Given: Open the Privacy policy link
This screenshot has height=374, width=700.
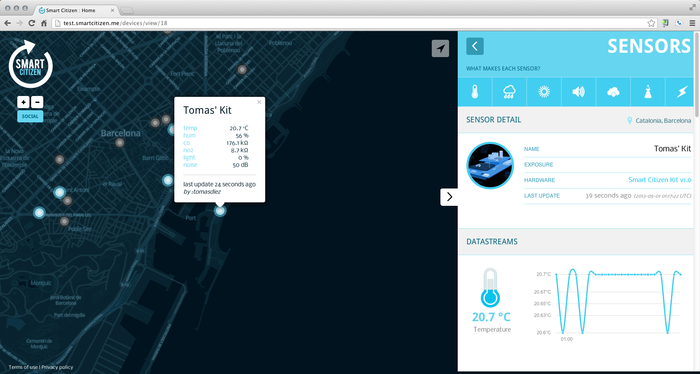Looking at the screenshot, I should (x=58, y=367).
